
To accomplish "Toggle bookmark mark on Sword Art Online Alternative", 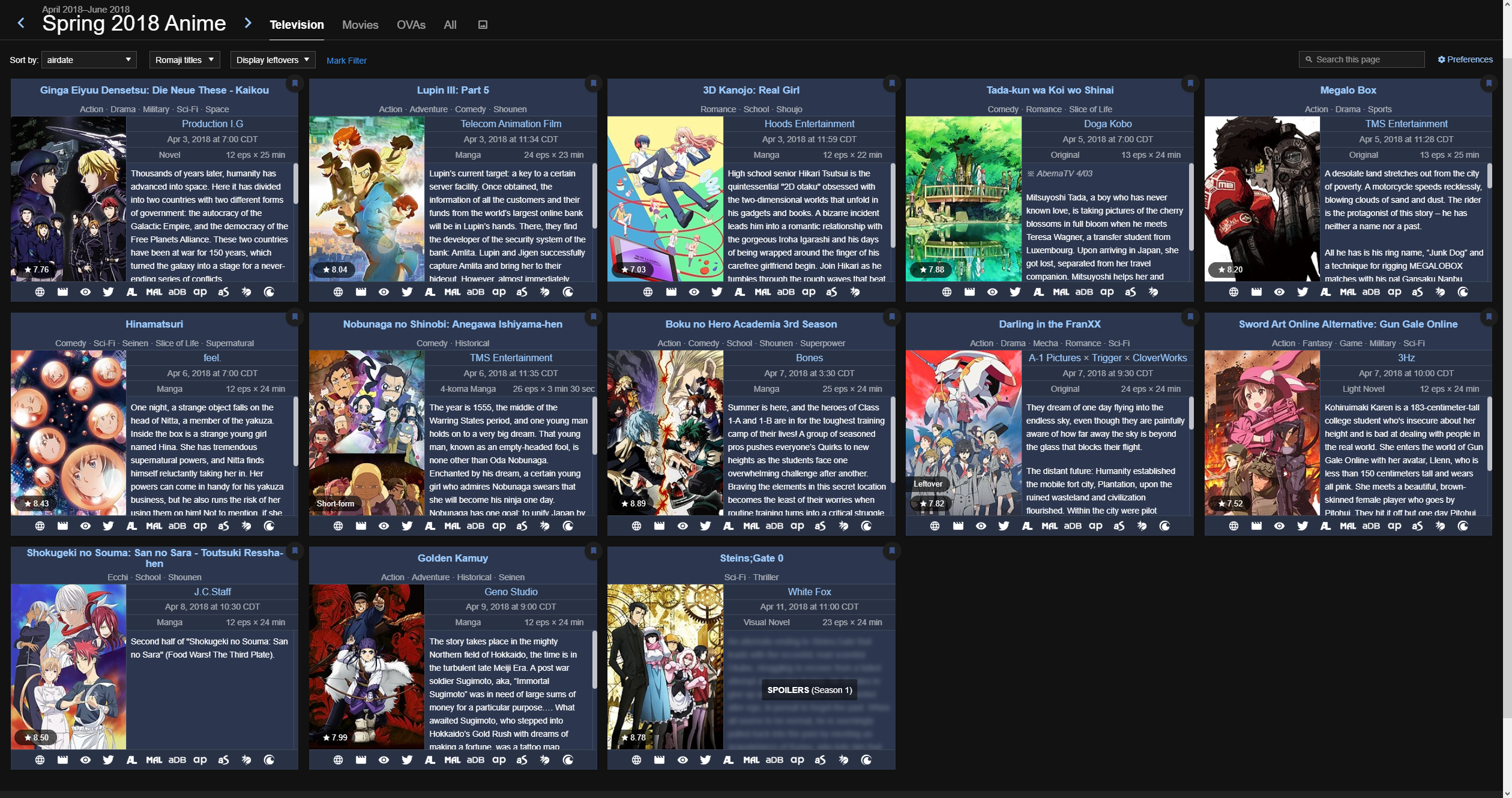I will tap(1489, 317).
